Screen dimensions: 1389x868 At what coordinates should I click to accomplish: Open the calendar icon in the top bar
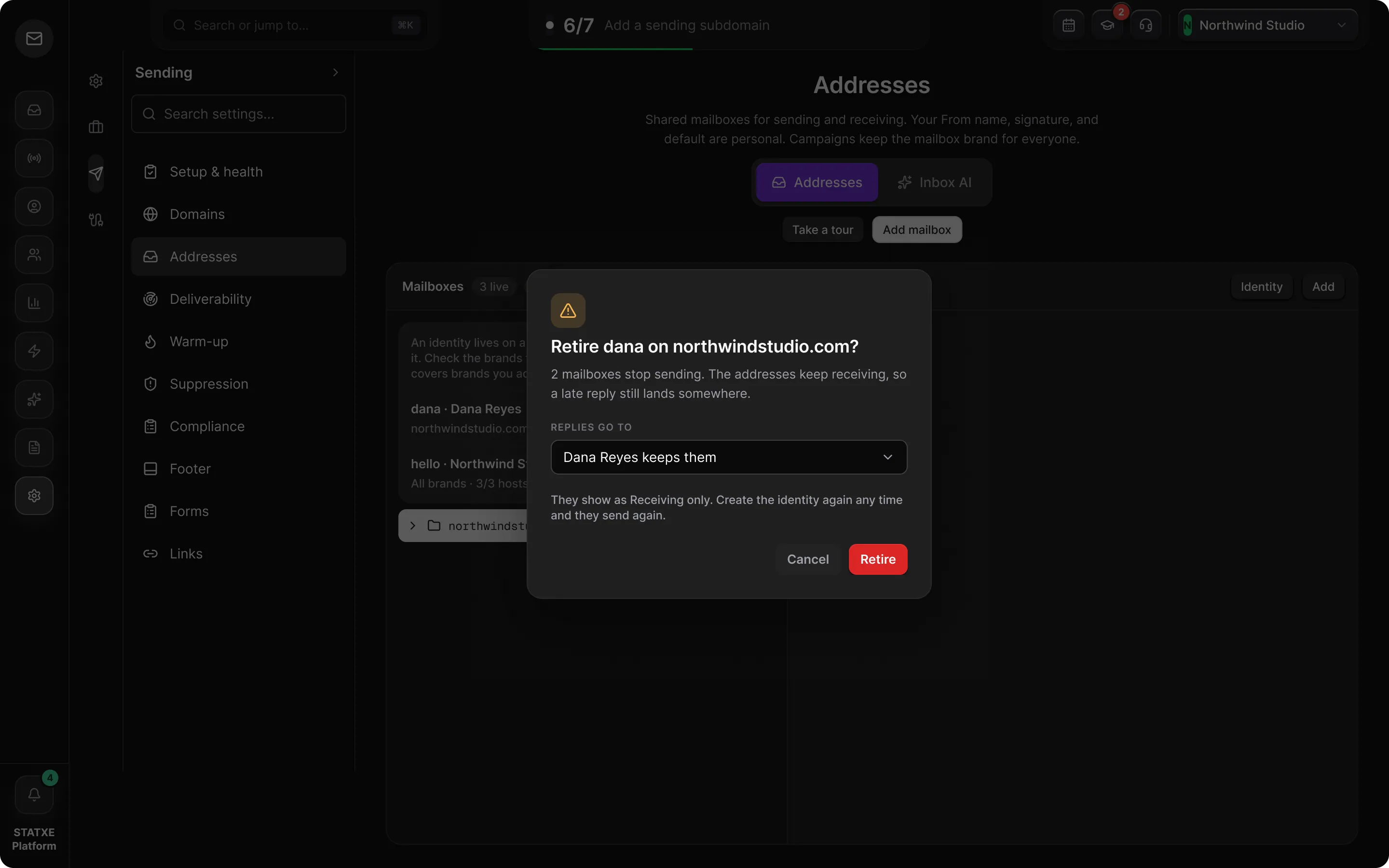tap(1068, 25)
